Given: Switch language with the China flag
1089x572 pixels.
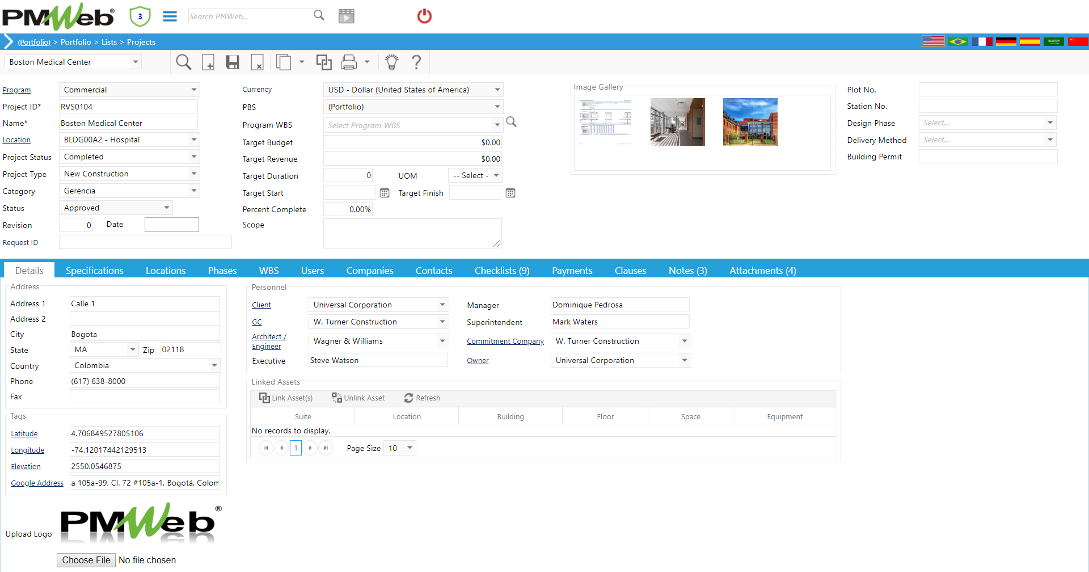Looking at the screenshot, I should [x=1078, y=42].
